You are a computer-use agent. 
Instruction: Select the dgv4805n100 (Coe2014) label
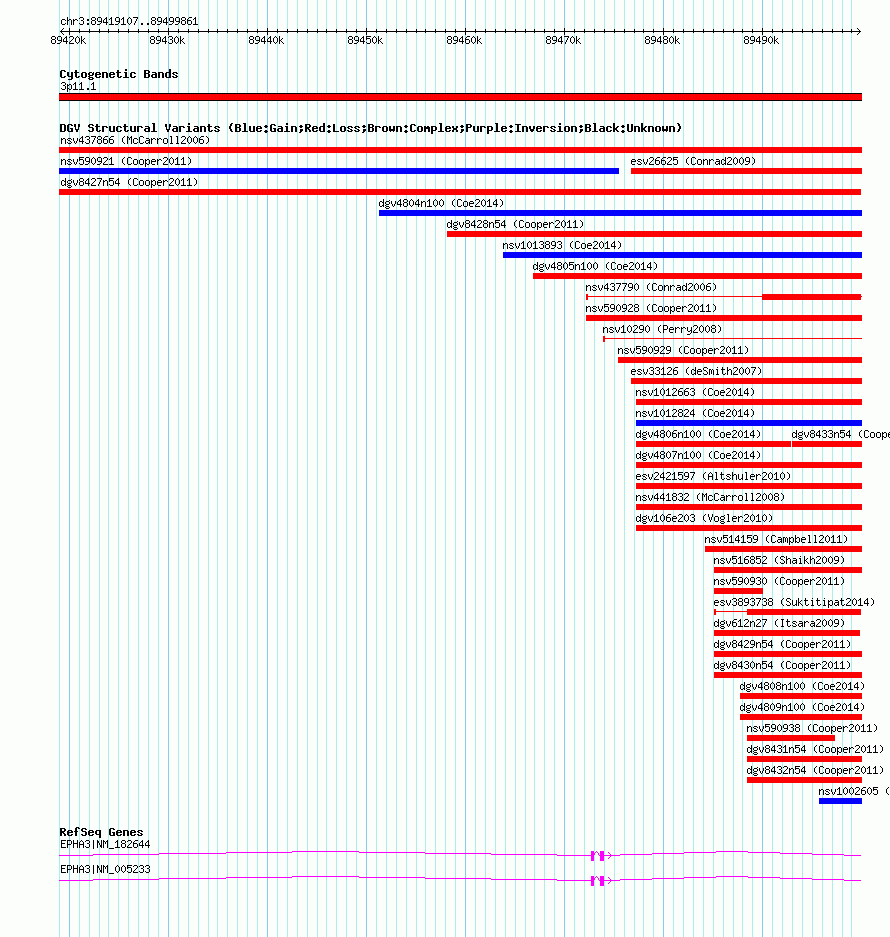(x=595, y=265)
